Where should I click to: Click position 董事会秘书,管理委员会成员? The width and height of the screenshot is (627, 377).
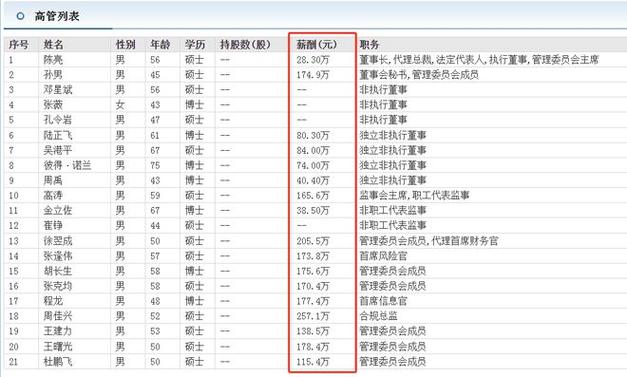point(419,75)
